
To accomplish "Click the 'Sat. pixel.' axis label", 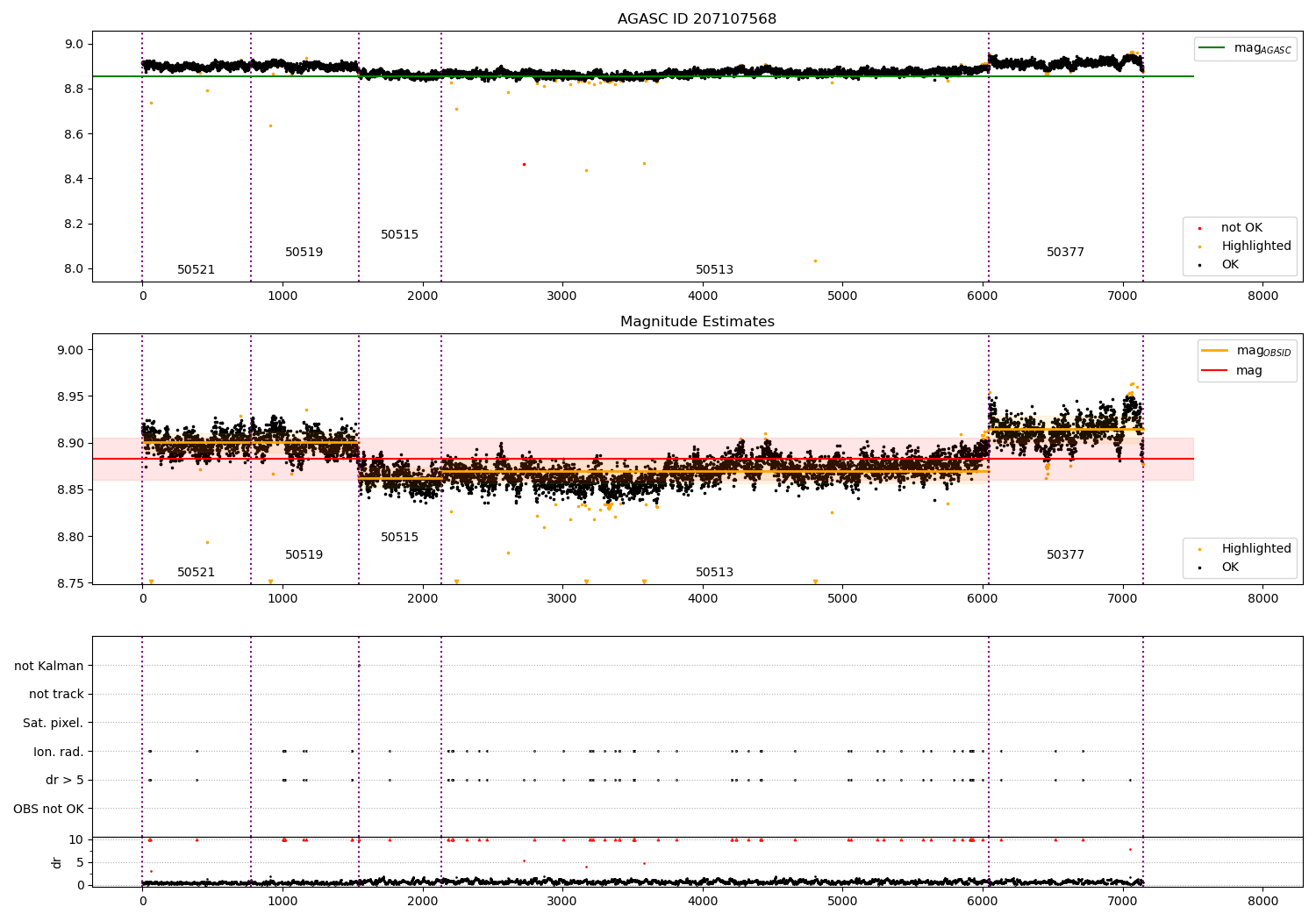I will pos(53,724).
